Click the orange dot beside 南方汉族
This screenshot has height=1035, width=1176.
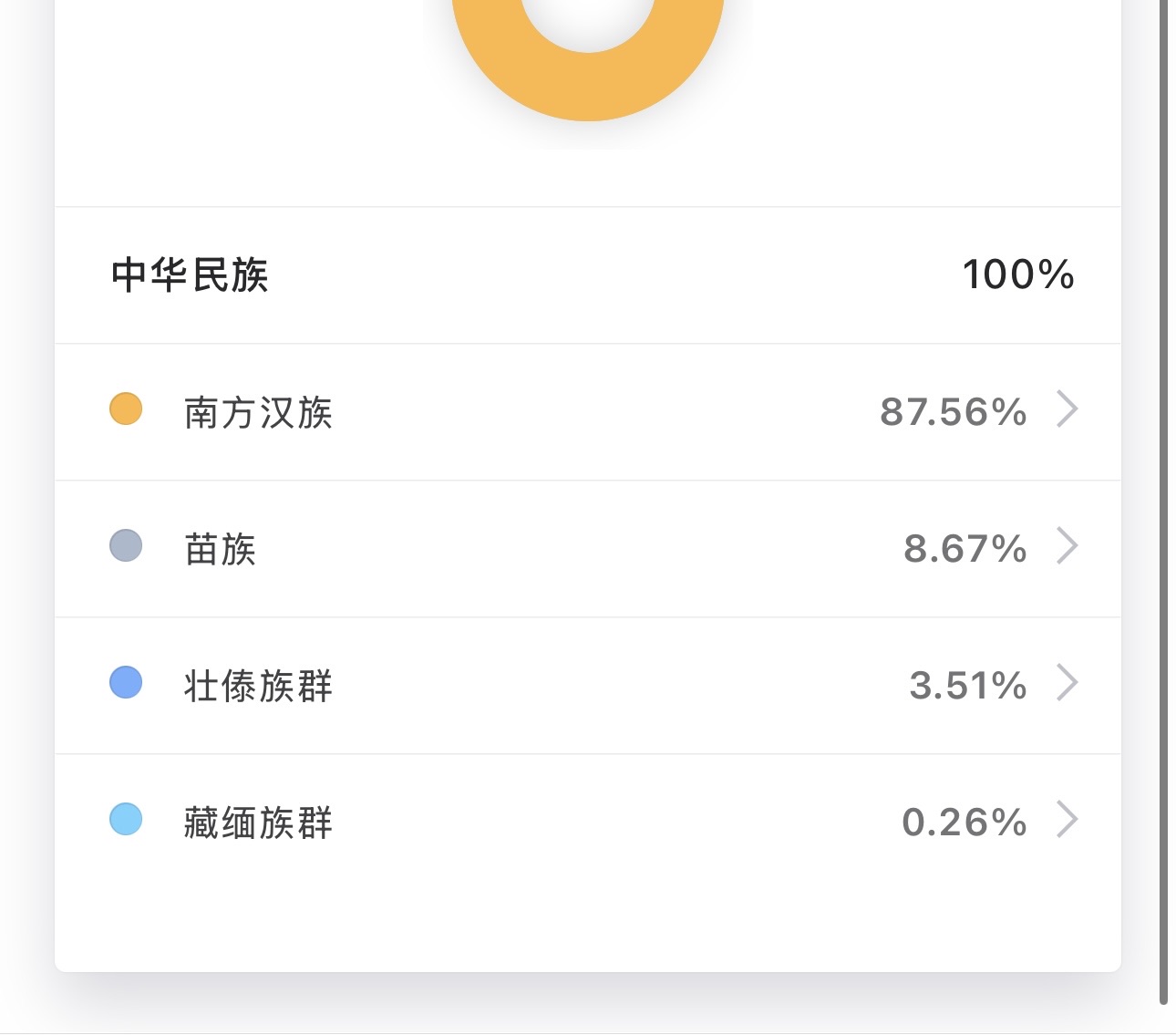[x=126, y=409]
